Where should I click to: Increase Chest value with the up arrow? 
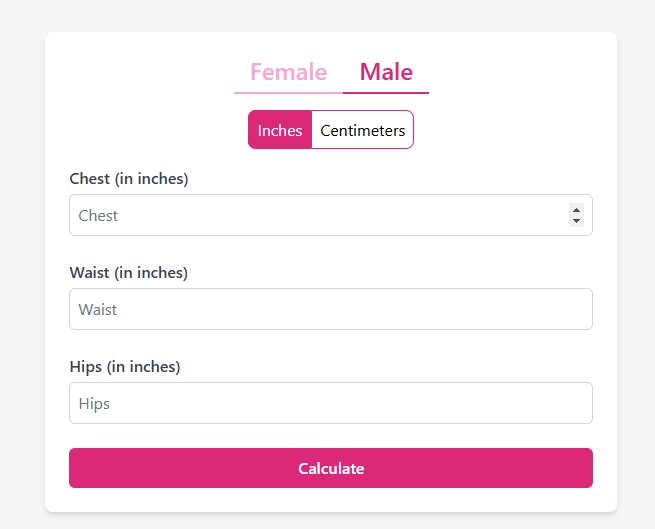pyautogui.click(x=576, y=209)
